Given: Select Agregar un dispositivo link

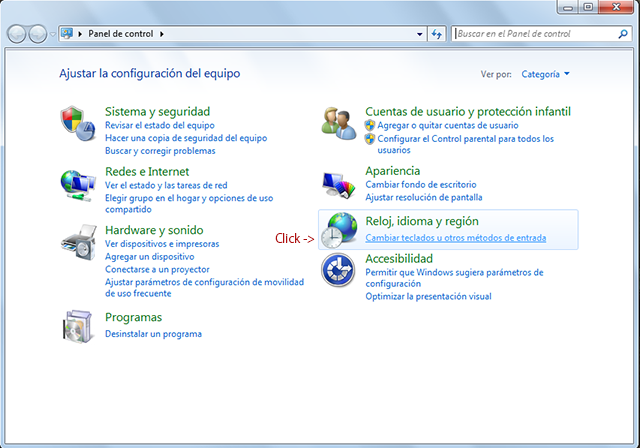Looking at the screenshot, I should coord(149,257).
